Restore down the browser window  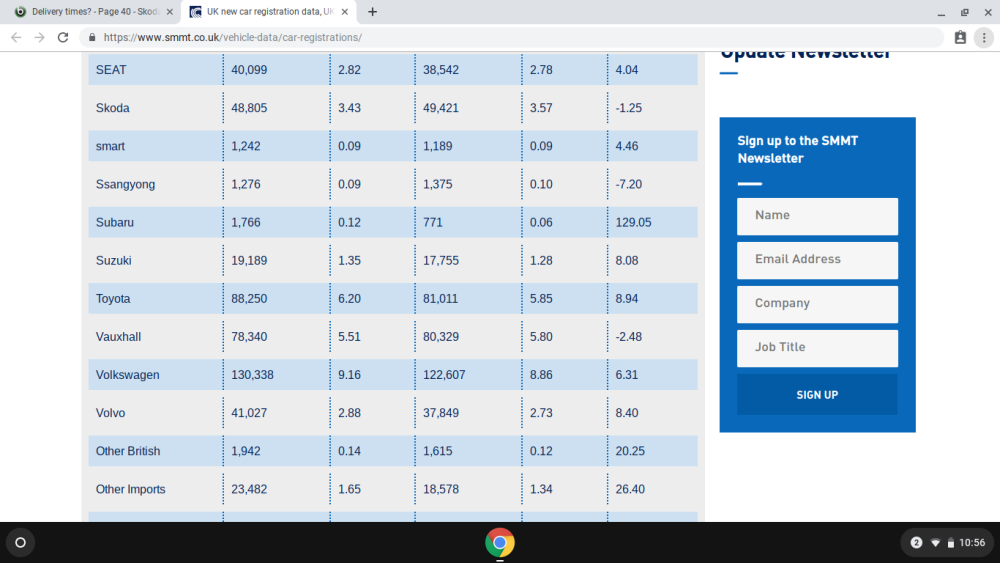(x=965, y=12)
